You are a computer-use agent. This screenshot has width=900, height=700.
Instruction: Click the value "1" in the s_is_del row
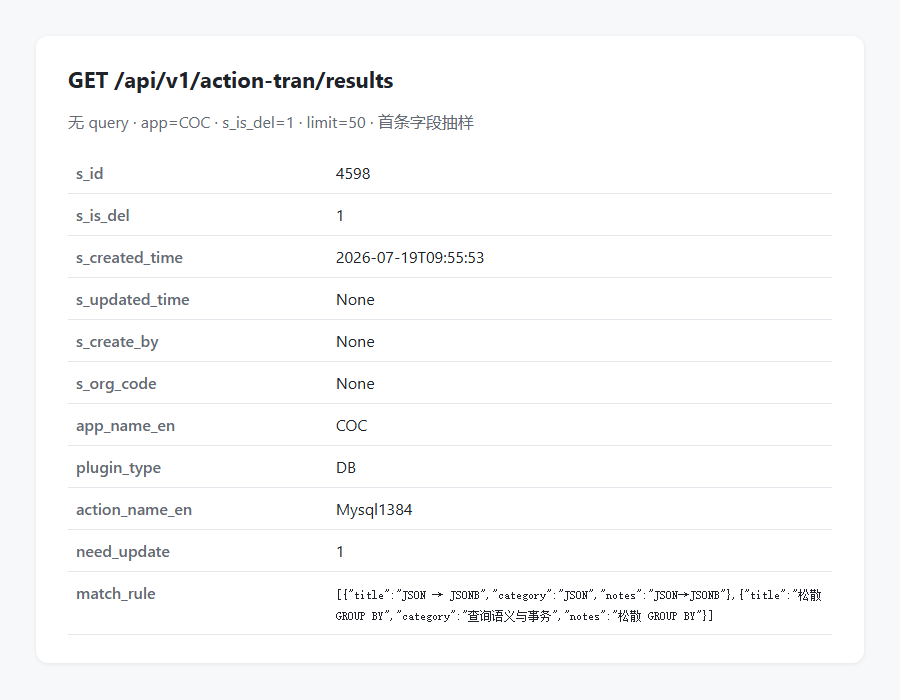(x=340, y=216)
